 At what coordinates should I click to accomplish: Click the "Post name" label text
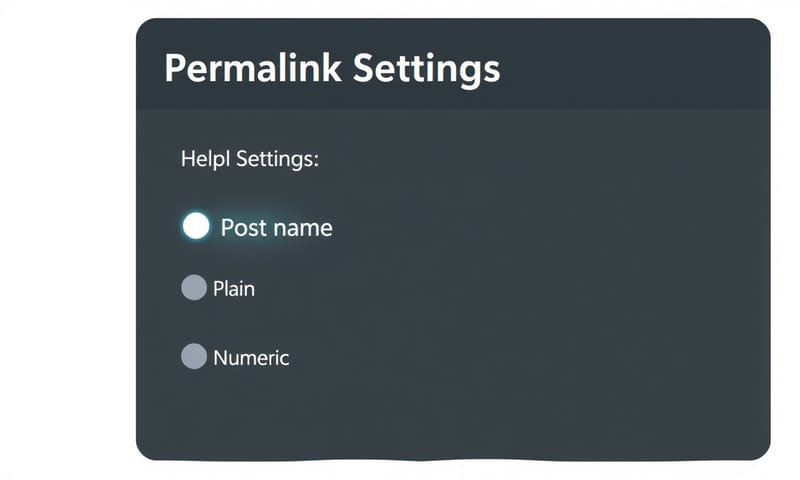point(276,228)
